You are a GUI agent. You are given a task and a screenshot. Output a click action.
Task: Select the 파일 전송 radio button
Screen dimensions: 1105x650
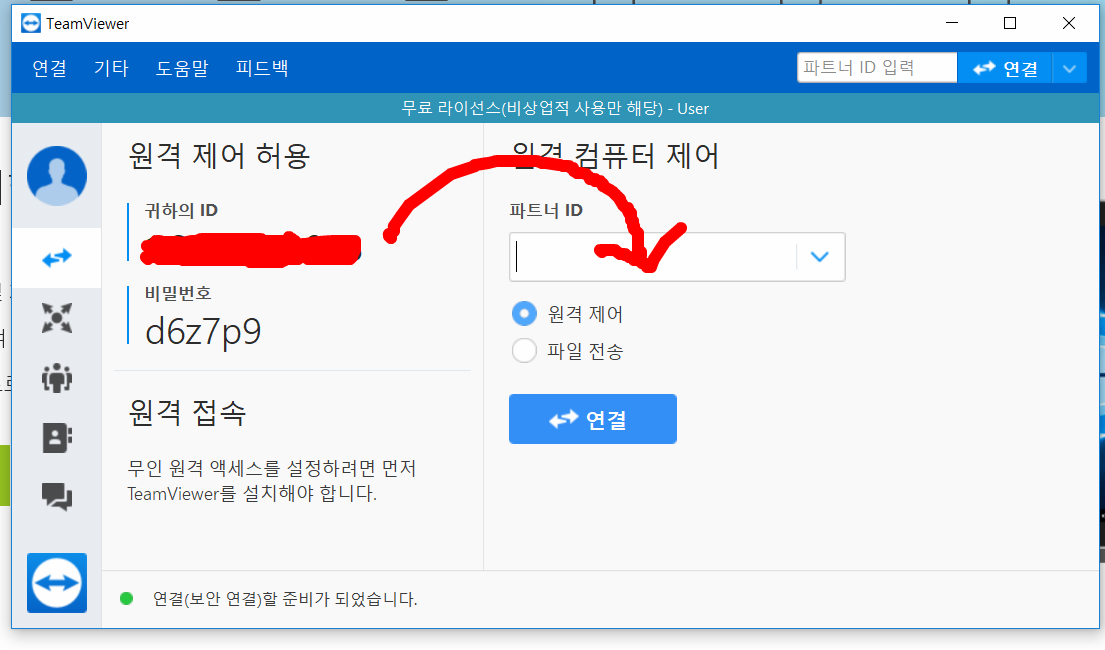(524, 350)
